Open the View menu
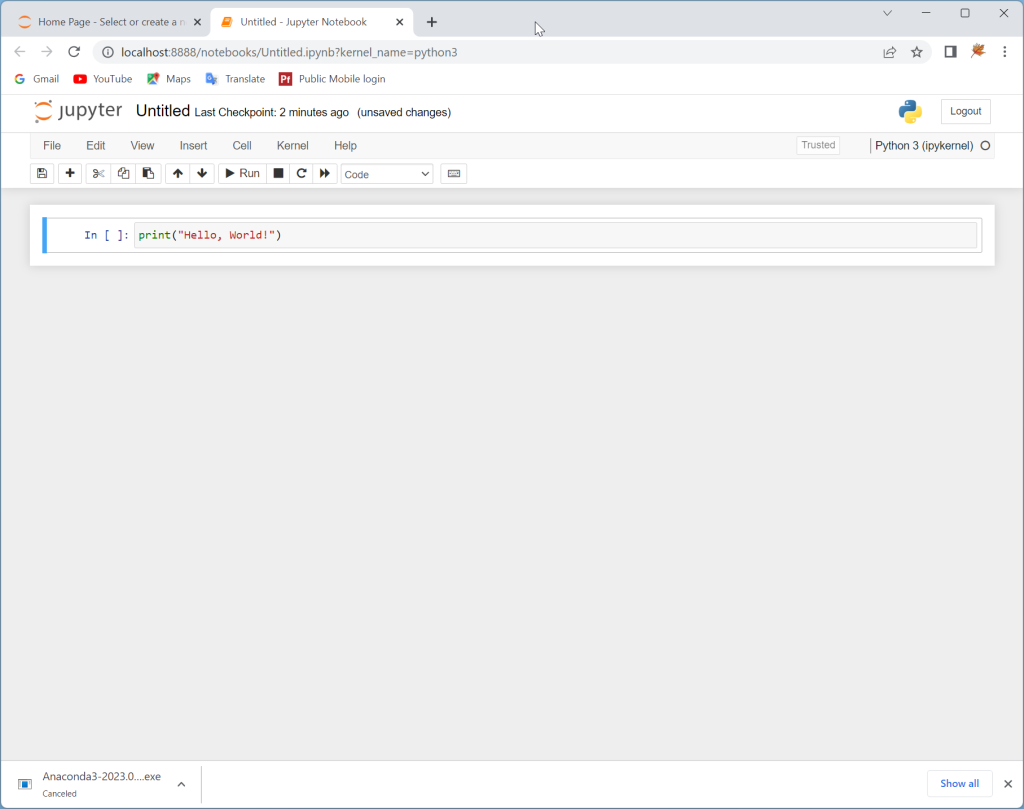Image resolution: width=1024 pixels, height=809 pixels. (142, 146)
